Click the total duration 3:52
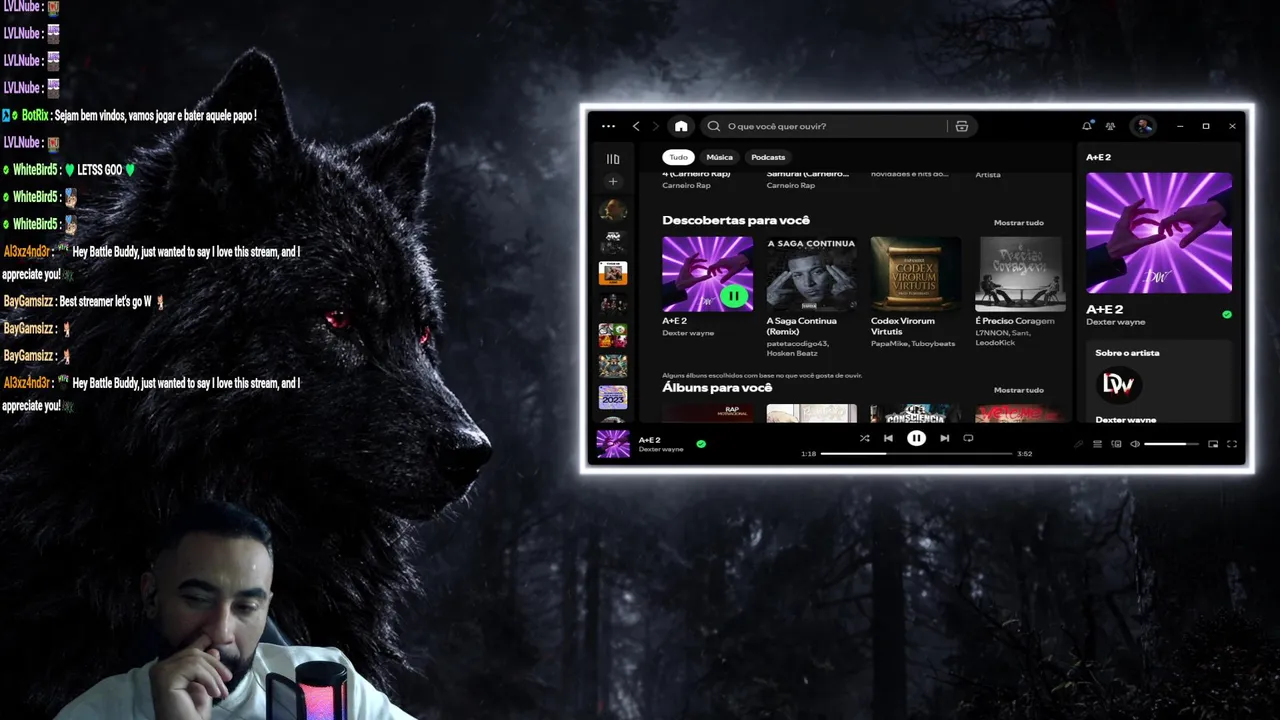This screenshot has height=720, width=1280. 1025,454
